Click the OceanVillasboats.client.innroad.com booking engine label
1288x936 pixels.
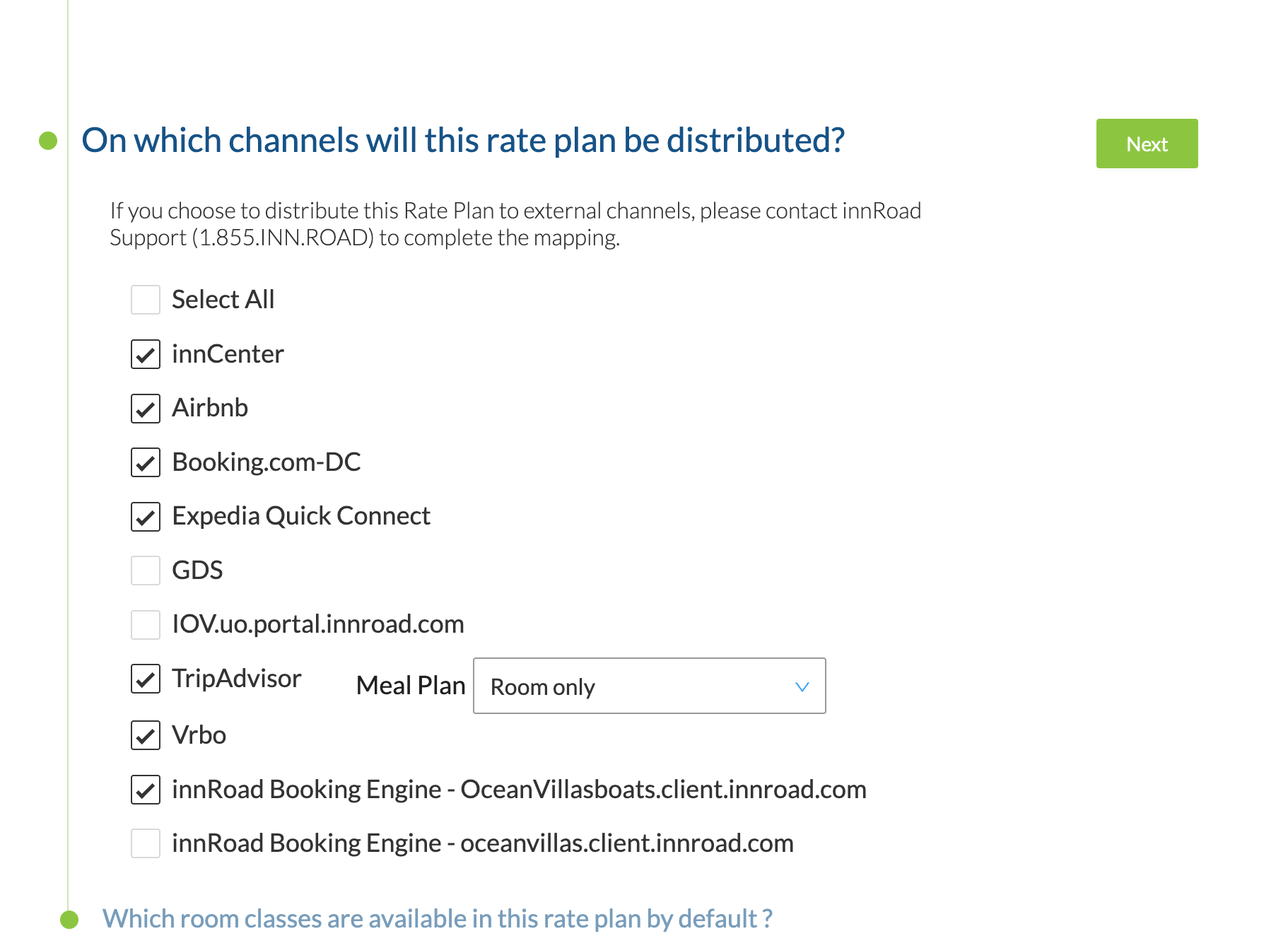point(519,790)
